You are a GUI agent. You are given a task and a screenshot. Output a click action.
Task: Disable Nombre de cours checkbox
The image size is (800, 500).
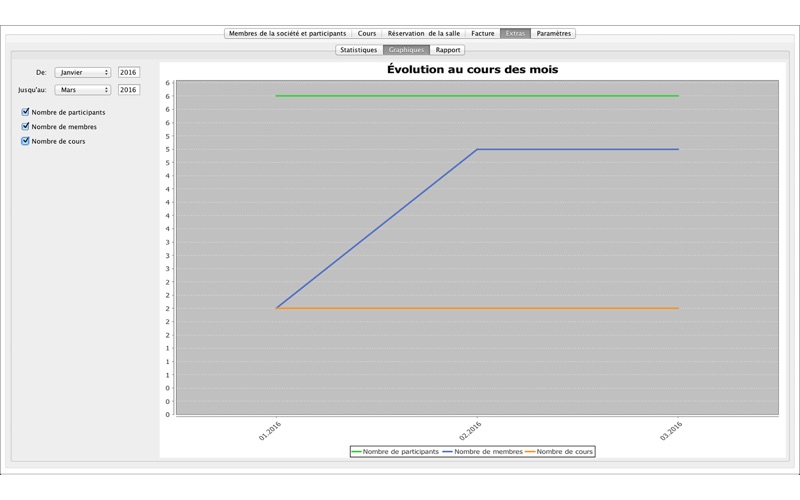click(x=25, y=141)
